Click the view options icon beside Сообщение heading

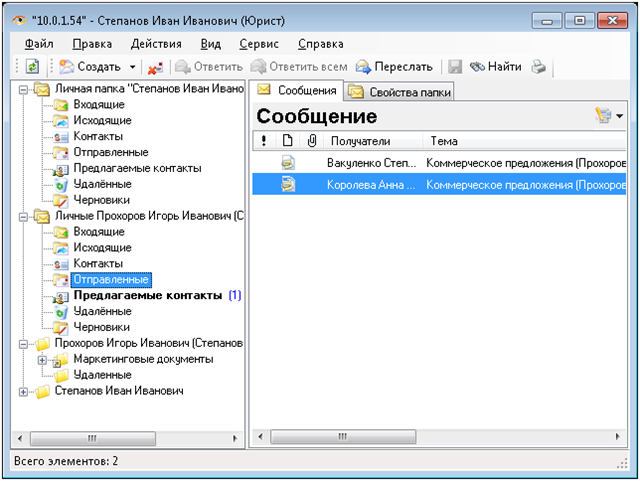603,116
